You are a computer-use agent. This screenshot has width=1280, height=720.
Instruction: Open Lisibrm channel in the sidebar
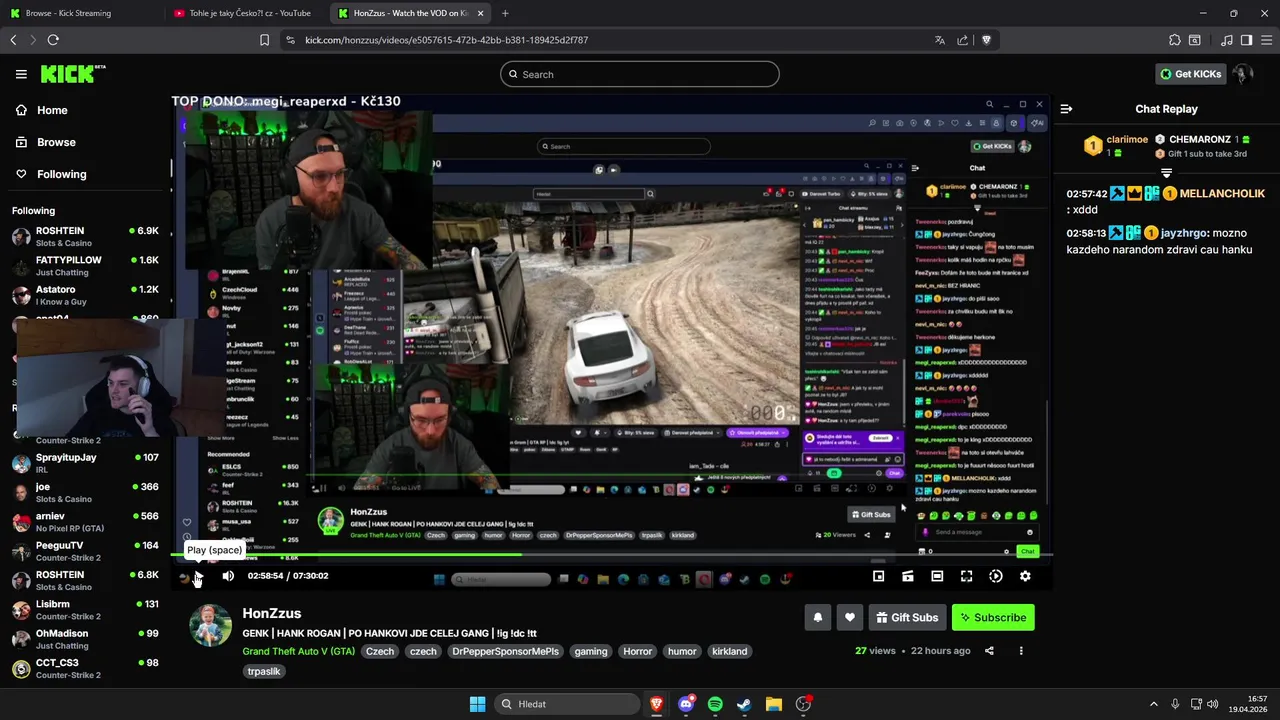click(x=85, y=610)
